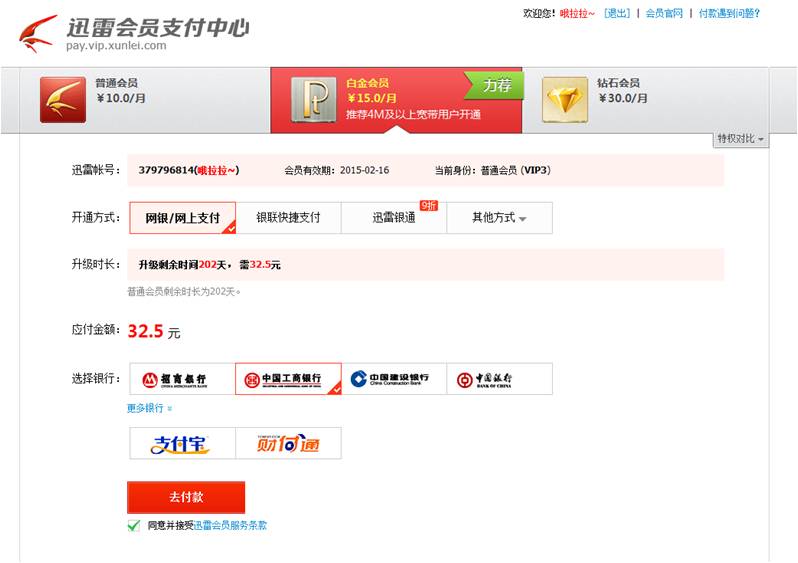The height and width of the screenshot is (563, 798).
Task: Pay with the Alipay 支付宝 logo
Action: [x=182, y=443]
